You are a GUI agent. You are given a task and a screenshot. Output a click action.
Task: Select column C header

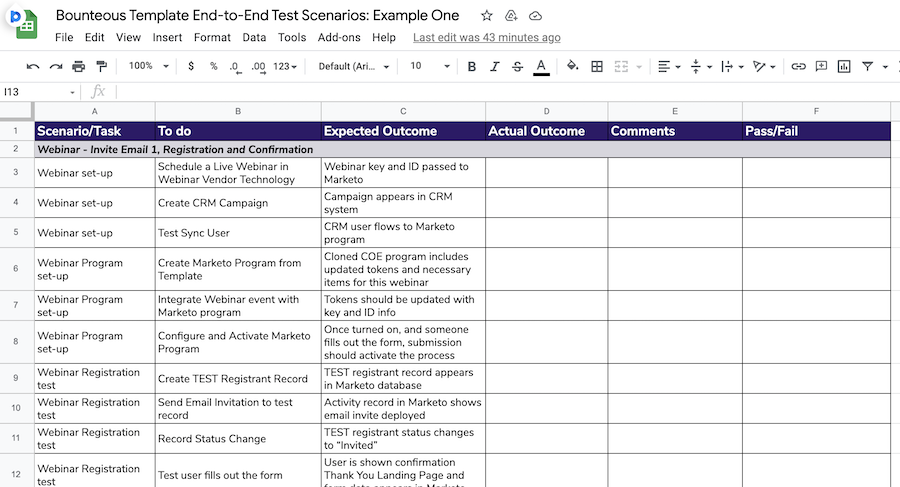point(404,111)
